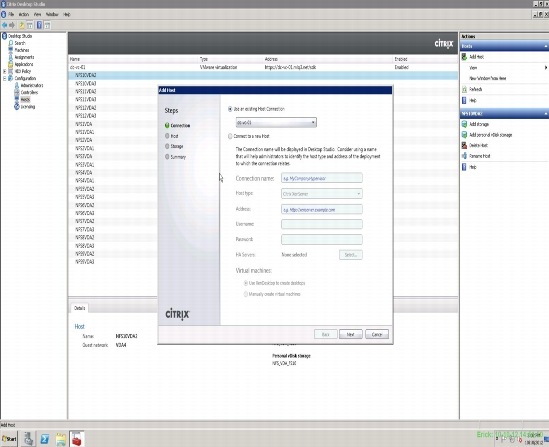The height and width of the screenshot is (447, 549).
Task: Open the Assignments node in the tree
Action: point(24,57)
